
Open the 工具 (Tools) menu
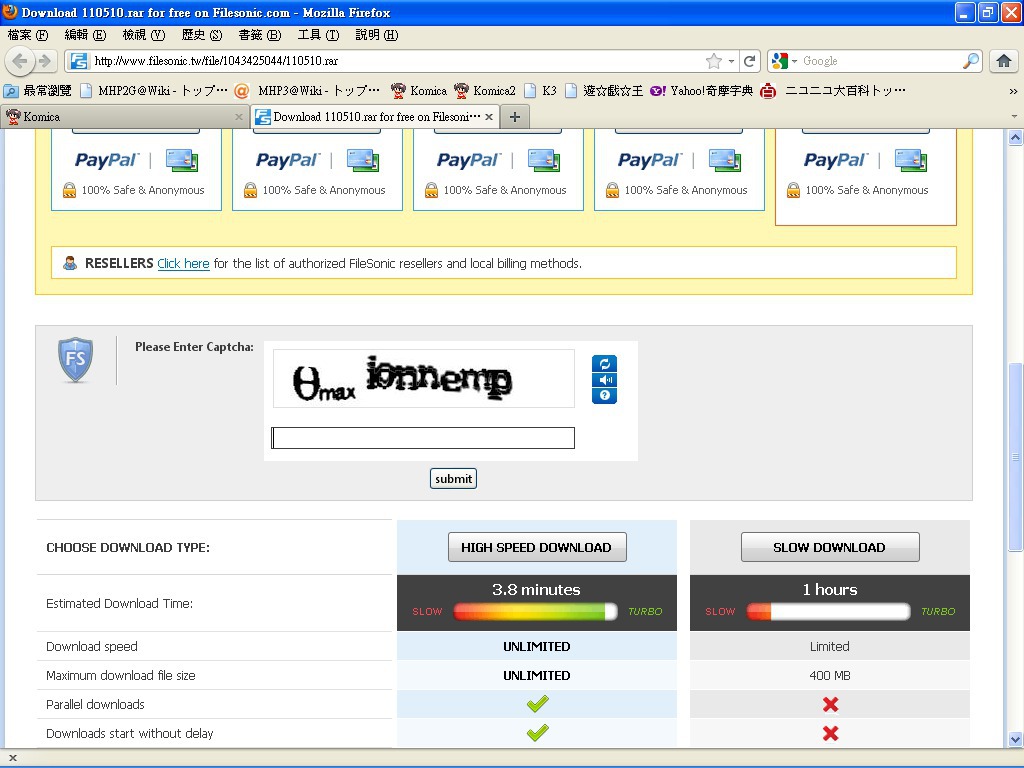(x=318, y=35)
